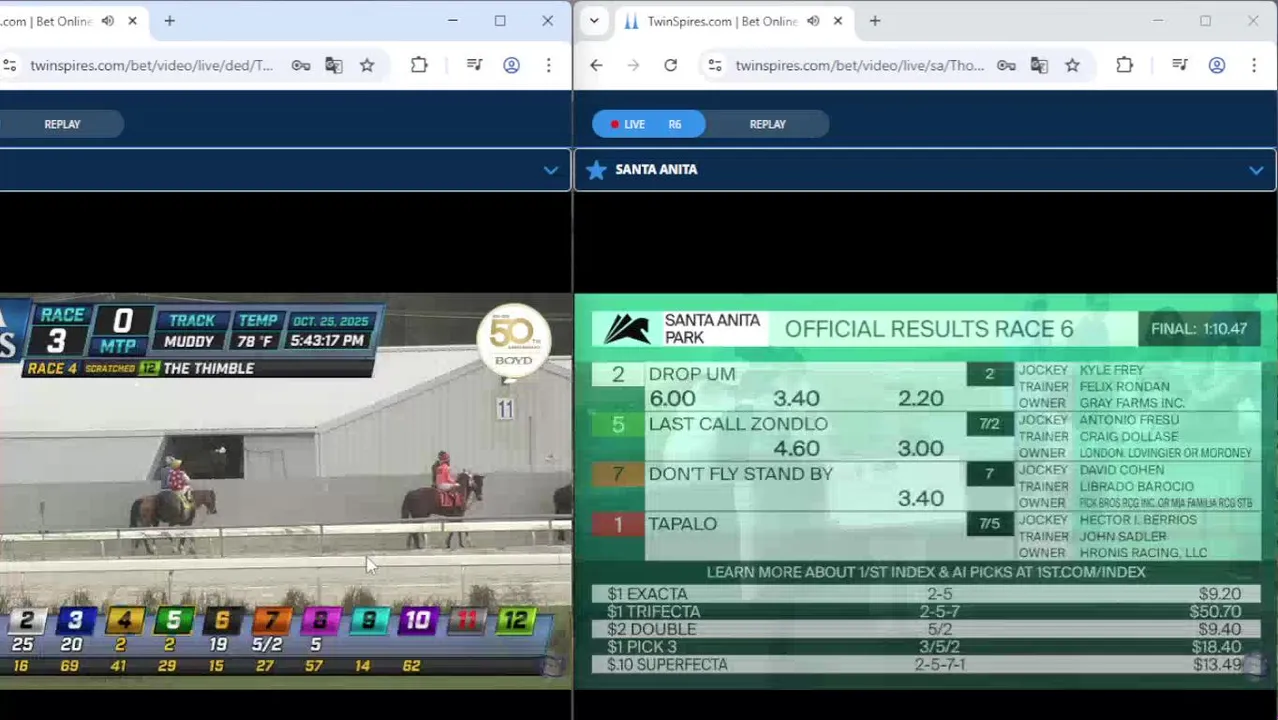Select LIVE R6 toggle in right window
Screen dimensions: 1278x720
[x=649, y=124]
